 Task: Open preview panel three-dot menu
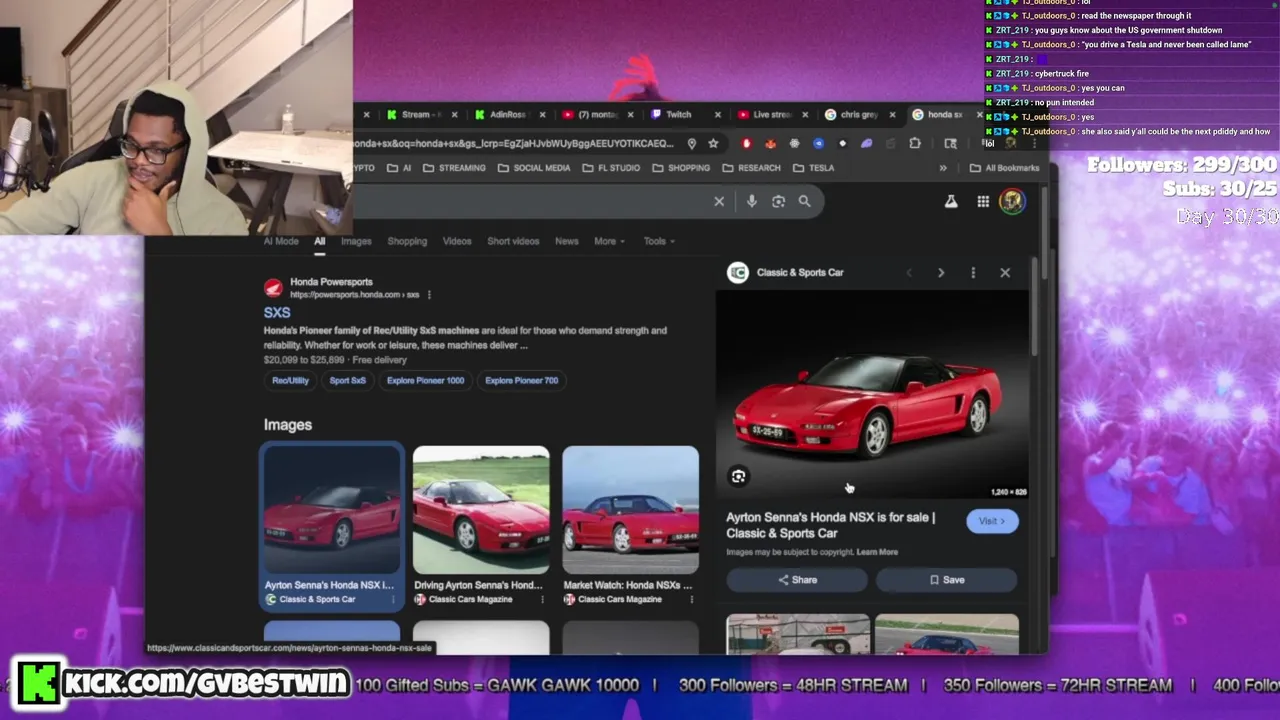point(973,272)
